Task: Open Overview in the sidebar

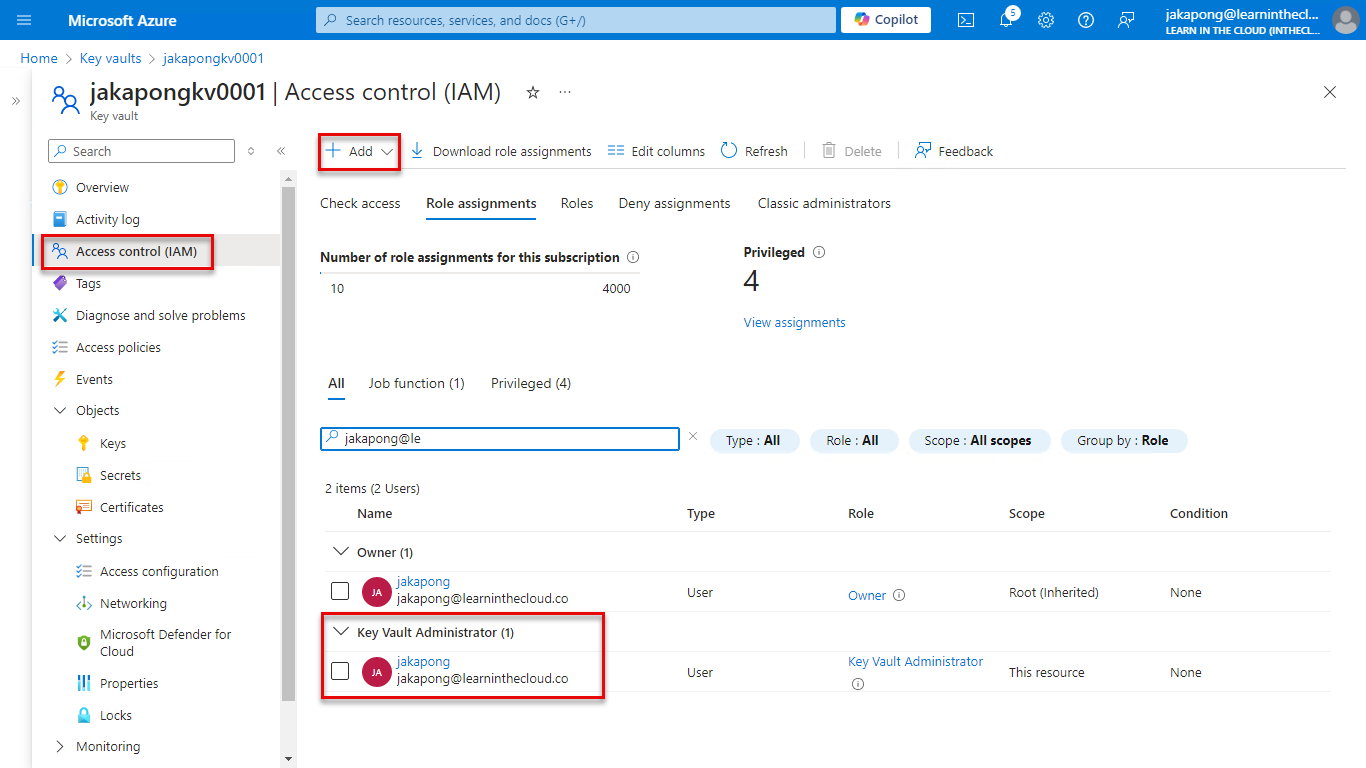Action: tap(102, 187)
